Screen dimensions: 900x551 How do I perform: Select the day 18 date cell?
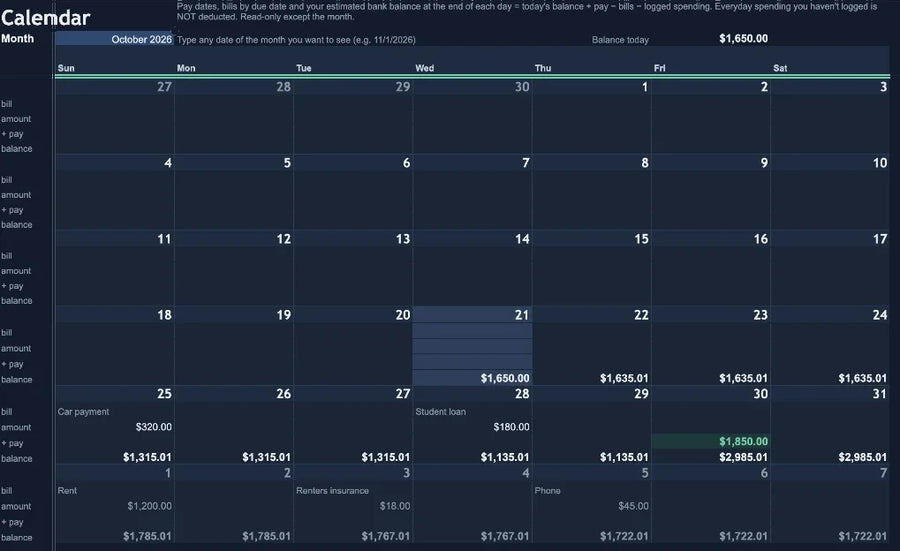click(x=114, y=315)
